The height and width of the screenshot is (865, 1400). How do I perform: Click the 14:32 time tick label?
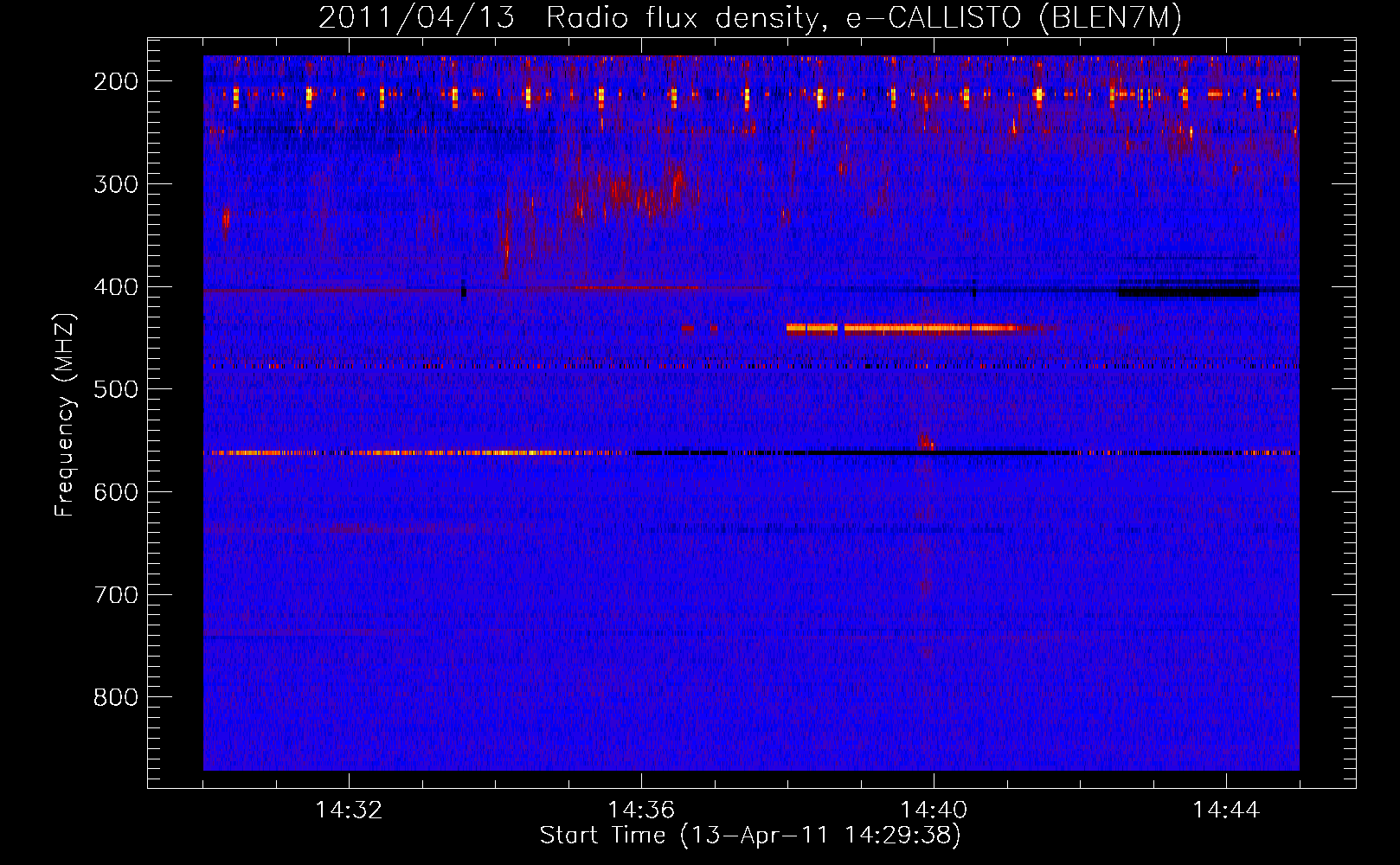click(349, 811)
